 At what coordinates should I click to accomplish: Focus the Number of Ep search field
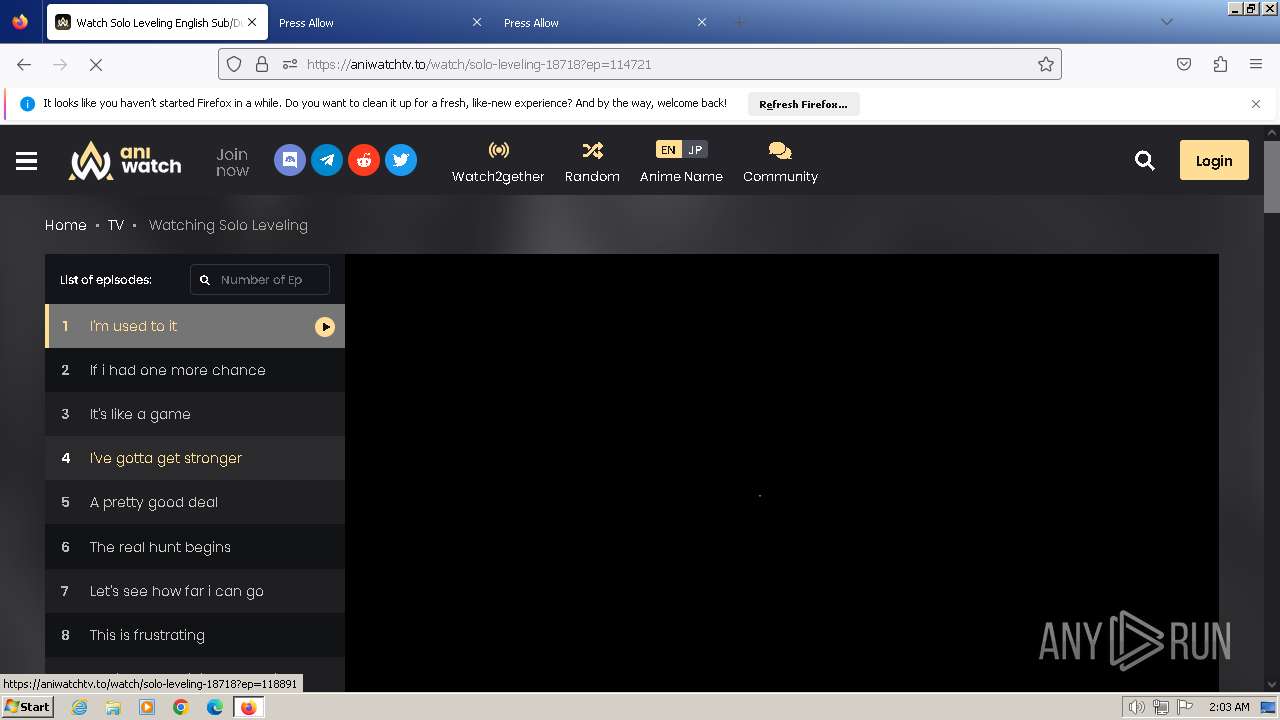[260, 280]
